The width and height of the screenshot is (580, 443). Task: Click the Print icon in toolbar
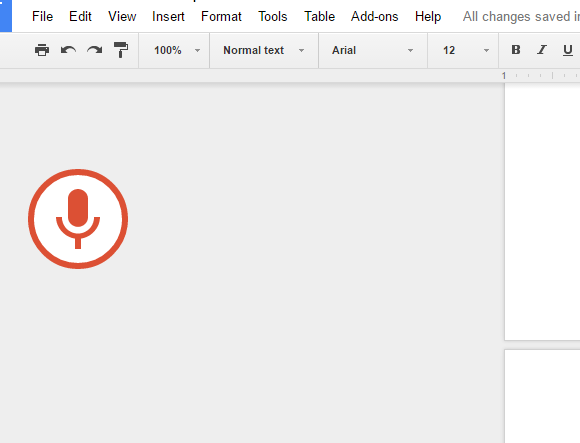tap(42, 50)
